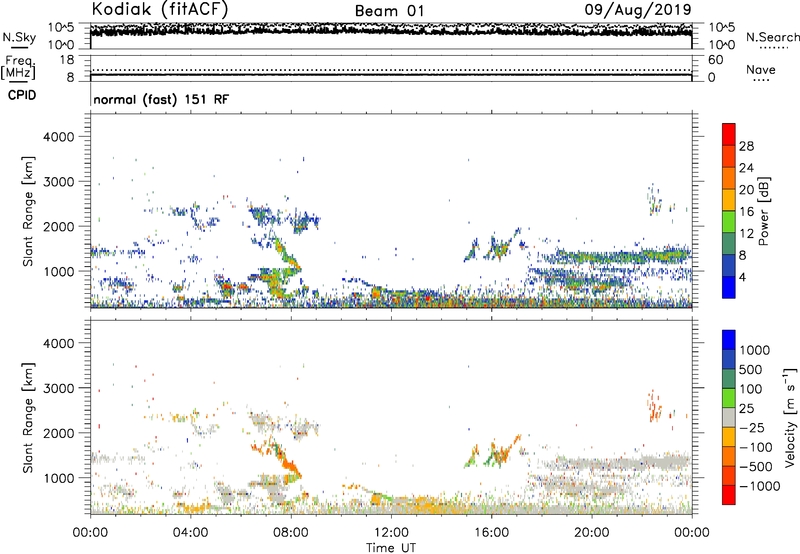Click the Kodiak (fitACF) title

(x=160, y=9)
